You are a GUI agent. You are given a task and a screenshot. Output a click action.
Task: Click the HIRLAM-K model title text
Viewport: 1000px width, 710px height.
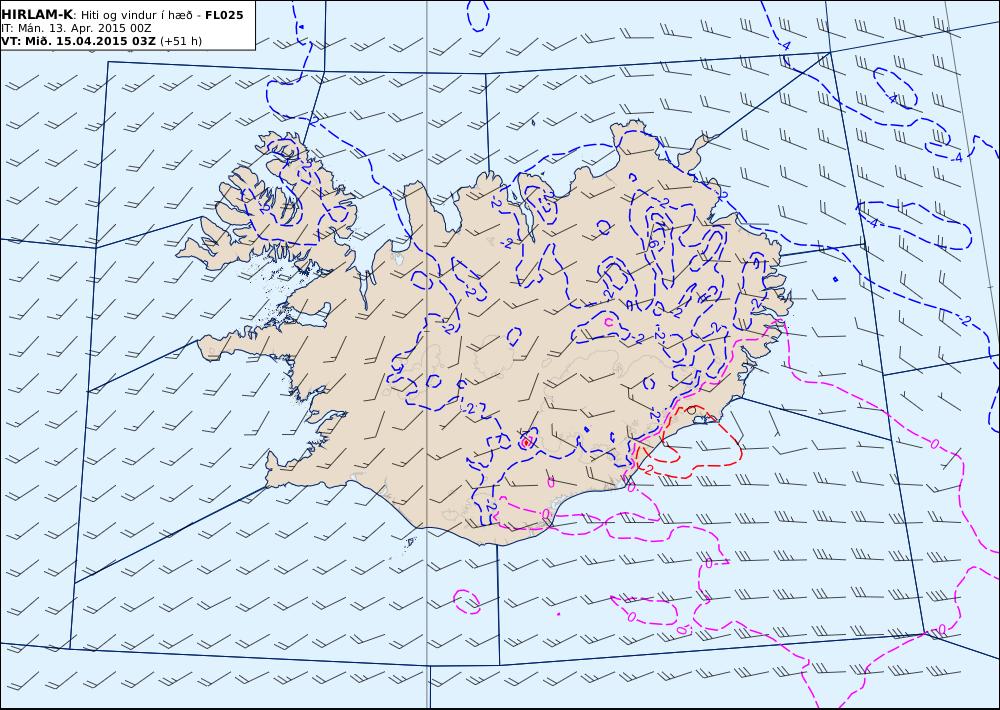pos(38,15)
